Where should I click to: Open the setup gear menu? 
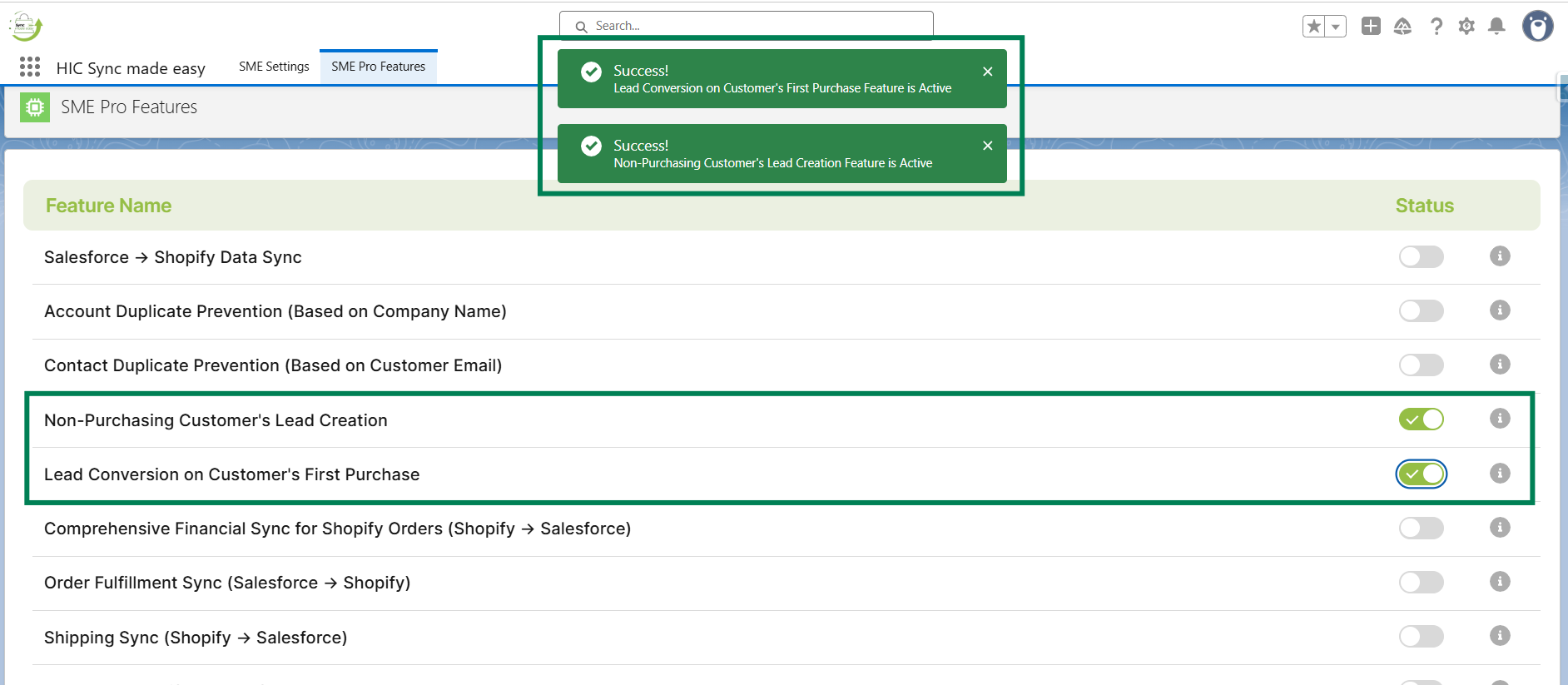coord(1466,27)
